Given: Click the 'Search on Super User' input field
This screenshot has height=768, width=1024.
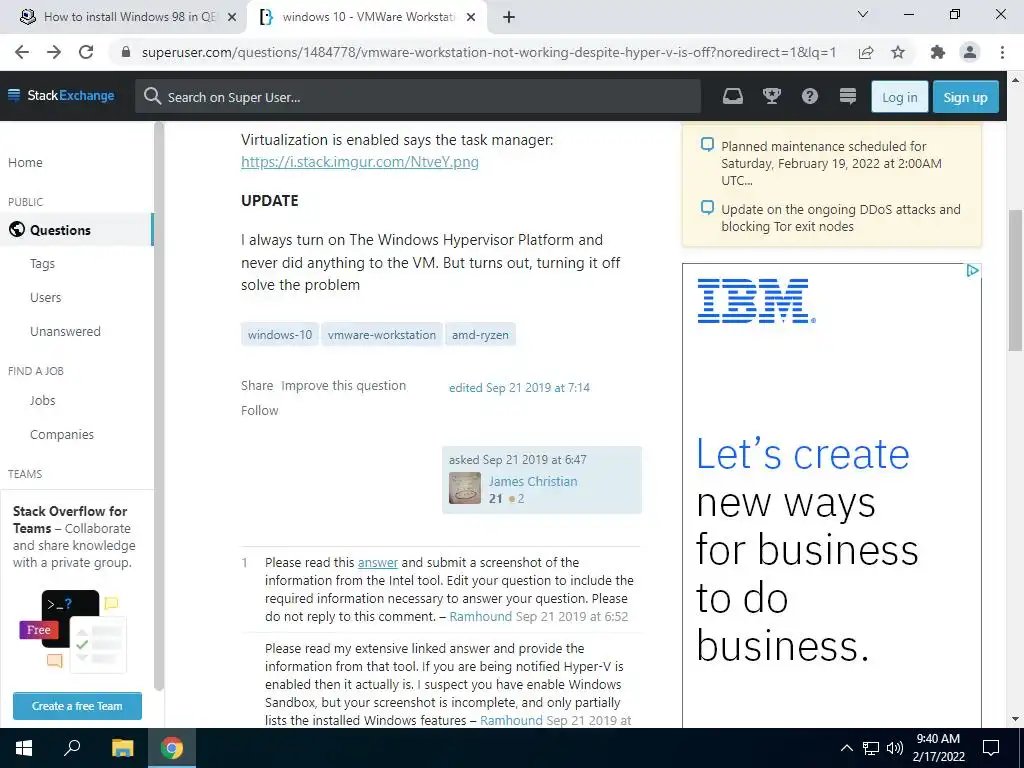Looking at the screenshot, I should pyautogui.click(x=418, y=97).
